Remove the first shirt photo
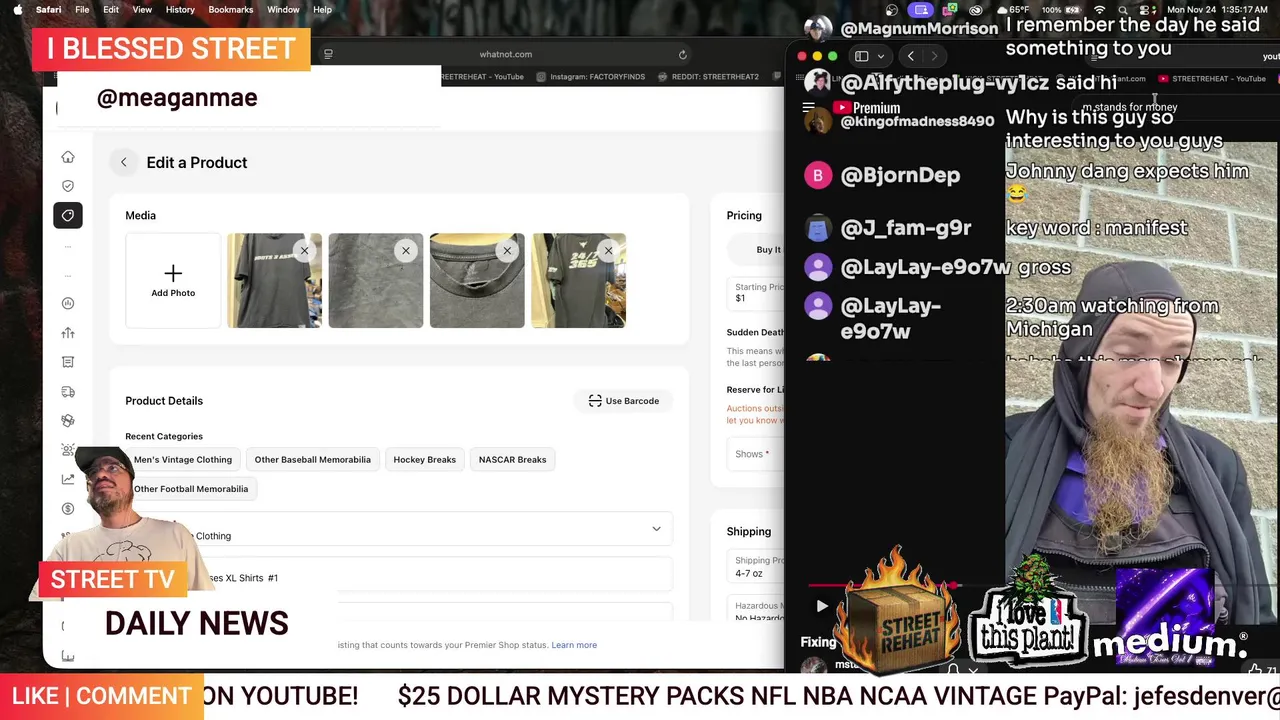Viewport: 1280px width, 720px height. (304, 251)
